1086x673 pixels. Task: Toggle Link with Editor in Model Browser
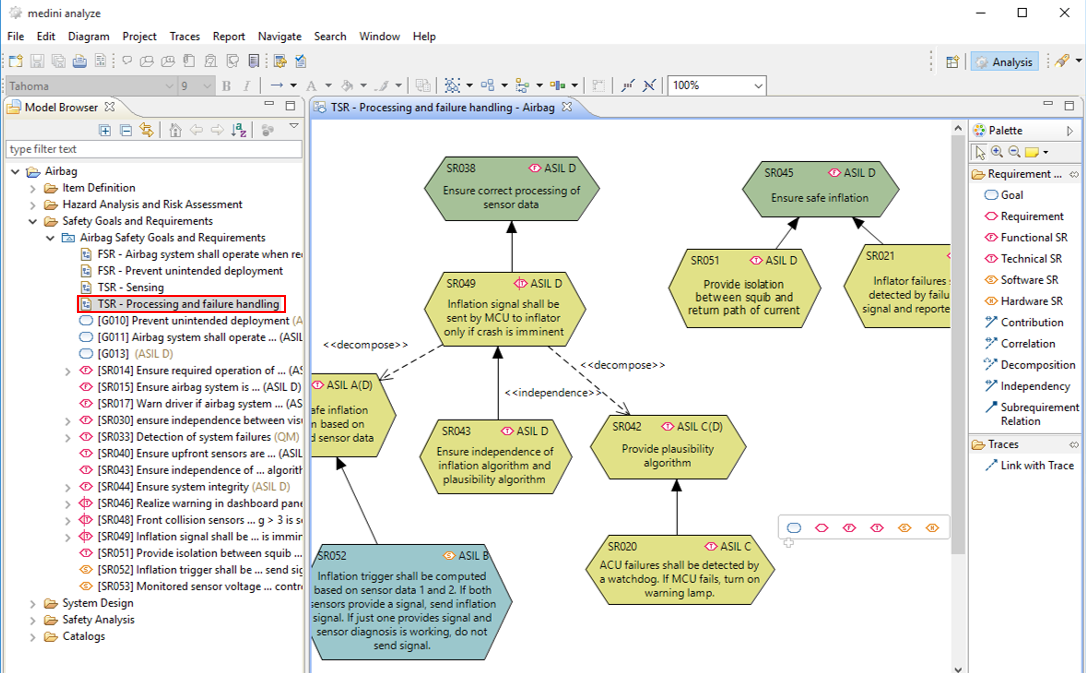coord(146,130)
